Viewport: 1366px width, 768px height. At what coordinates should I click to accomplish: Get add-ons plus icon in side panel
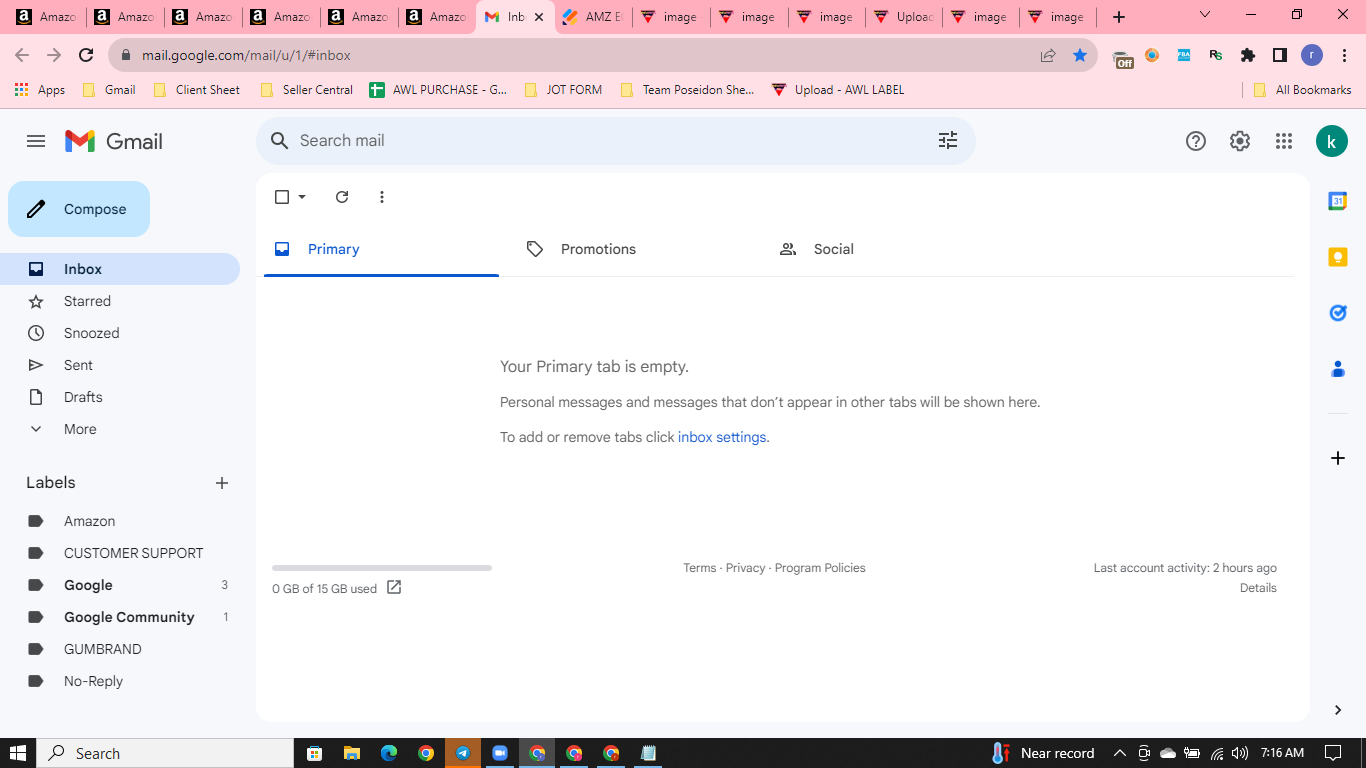click(1338, 458)
